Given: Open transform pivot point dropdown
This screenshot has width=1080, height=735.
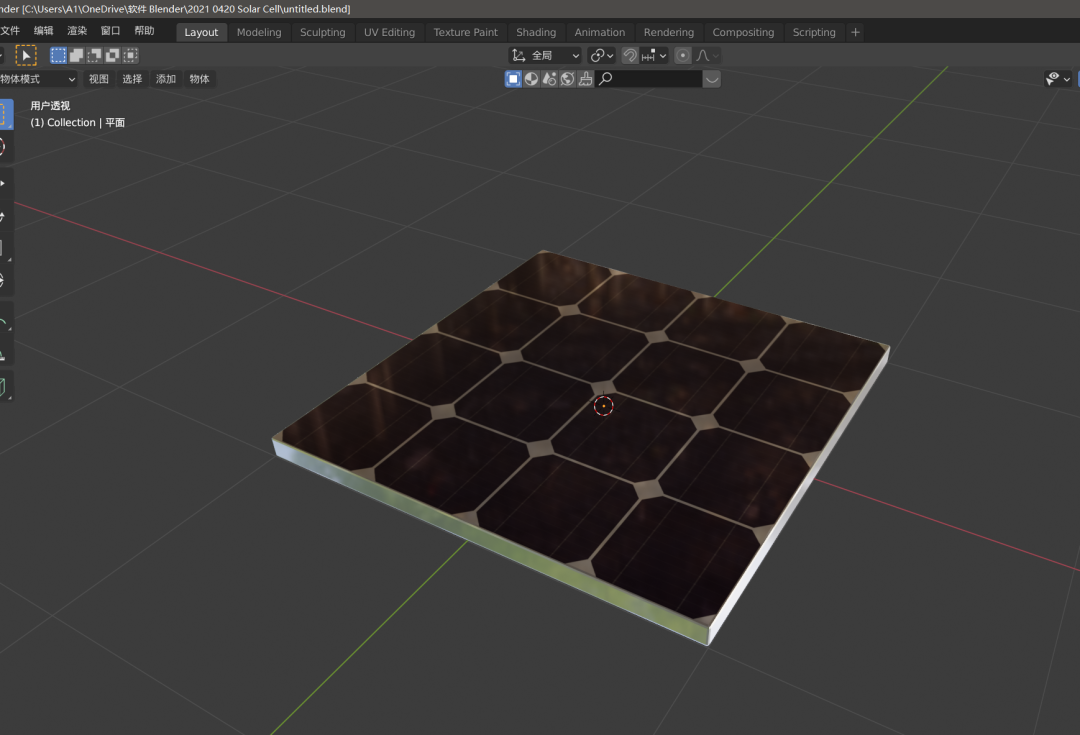Looking at the screenshot, I should pyautogui.click(x=602, y=55).
